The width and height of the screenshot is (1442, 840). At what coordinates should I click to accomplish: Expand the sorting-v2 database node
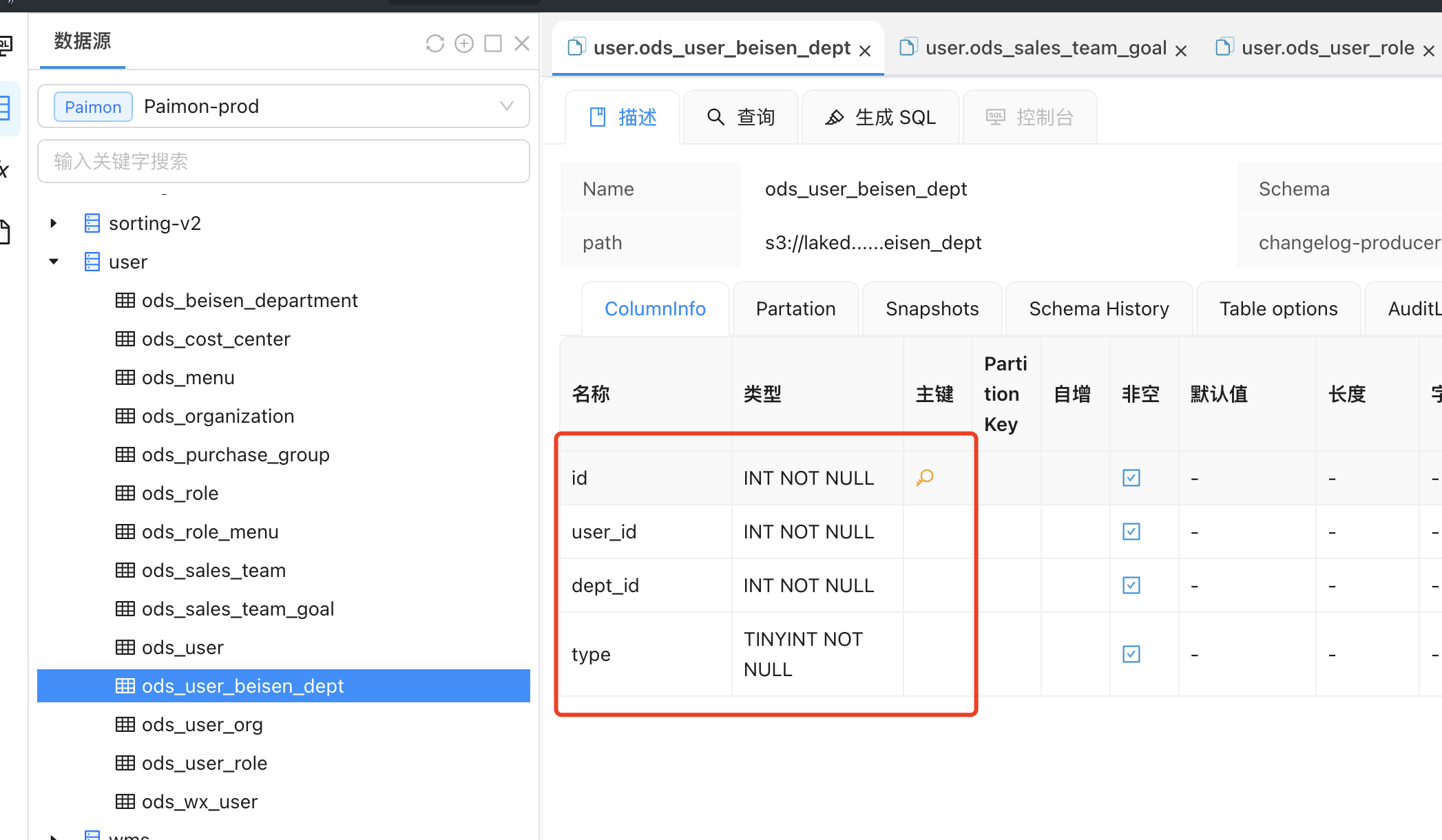coord(54,223)
